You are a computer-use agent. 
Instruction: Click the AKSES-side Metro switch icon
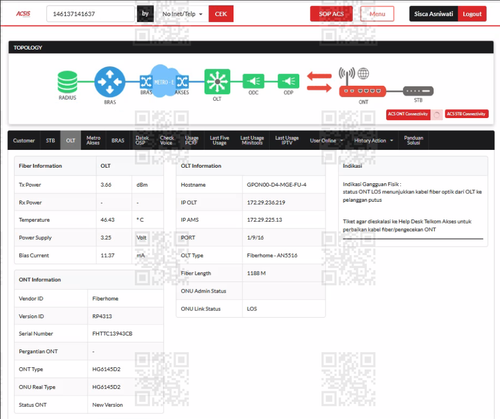click(x=183, y=82)
